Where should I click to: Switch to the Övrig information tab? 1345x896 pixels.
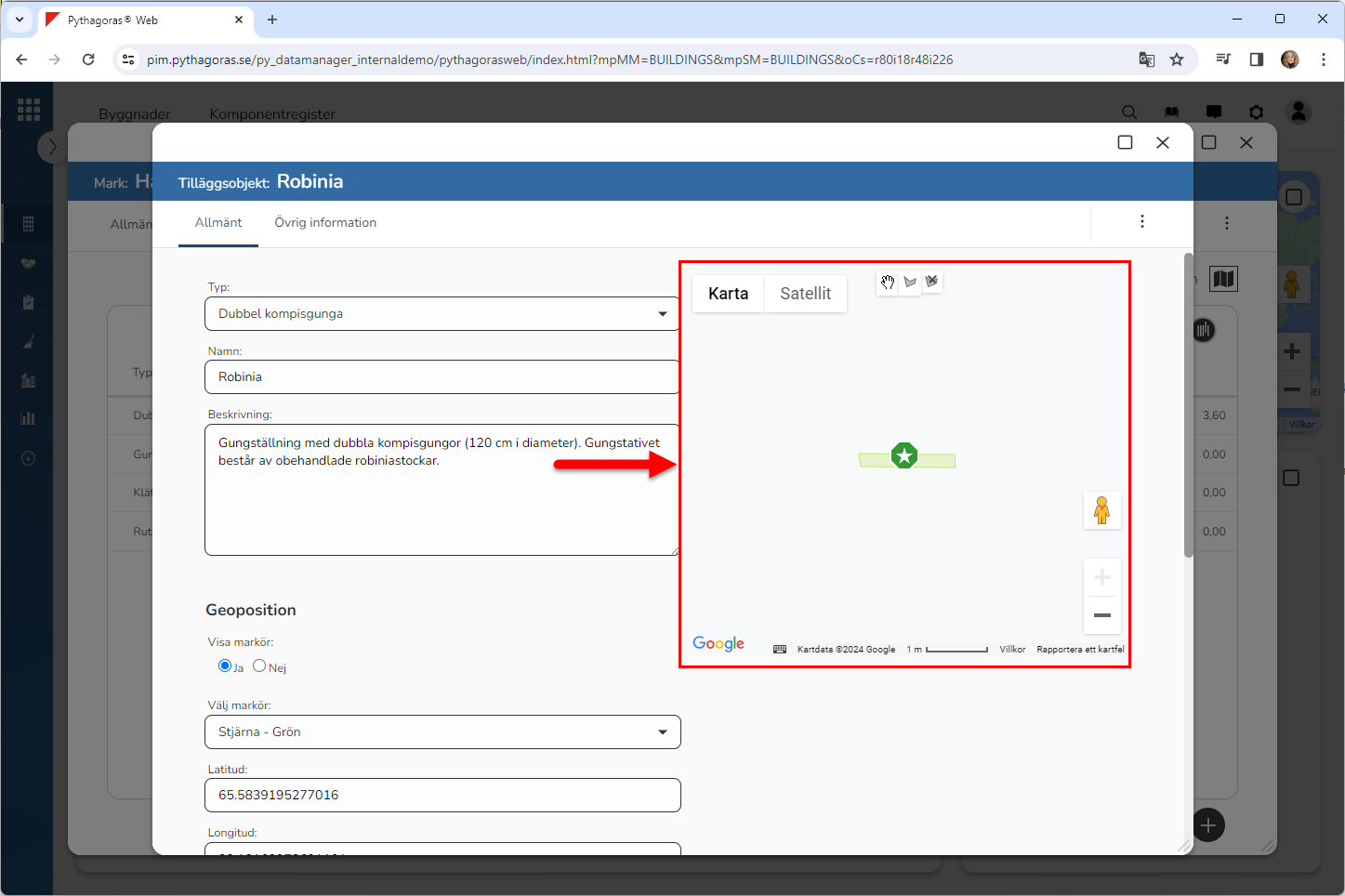[325, 223]
